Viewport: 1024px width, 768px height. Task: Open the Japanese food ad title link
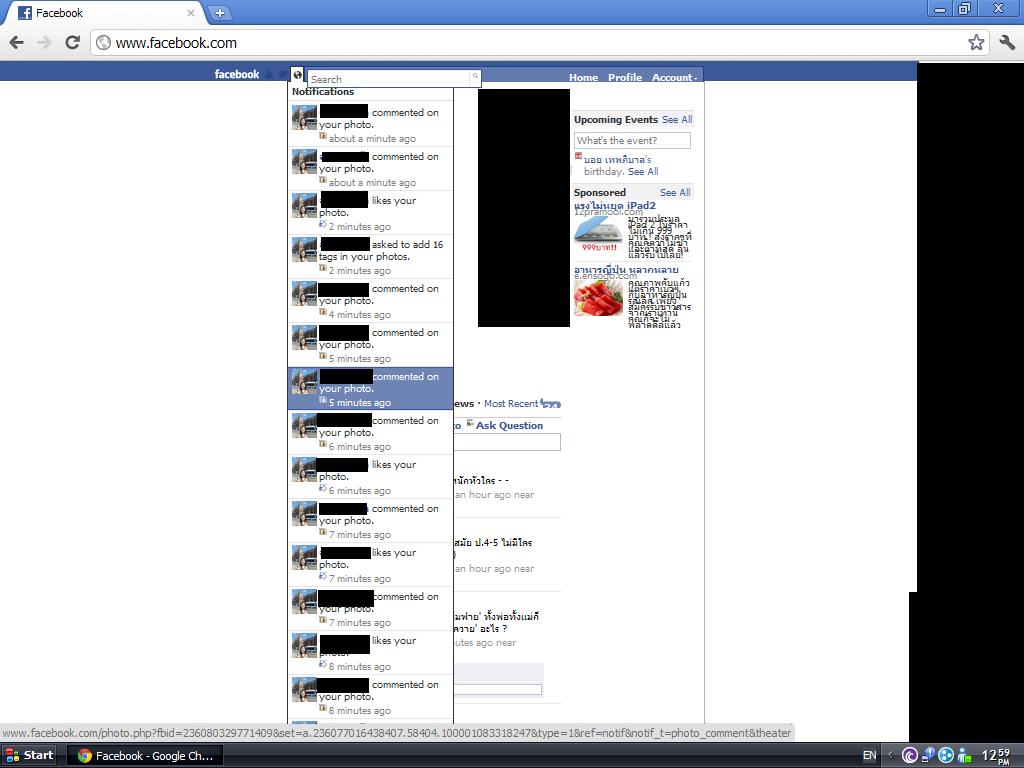point(626,269)
